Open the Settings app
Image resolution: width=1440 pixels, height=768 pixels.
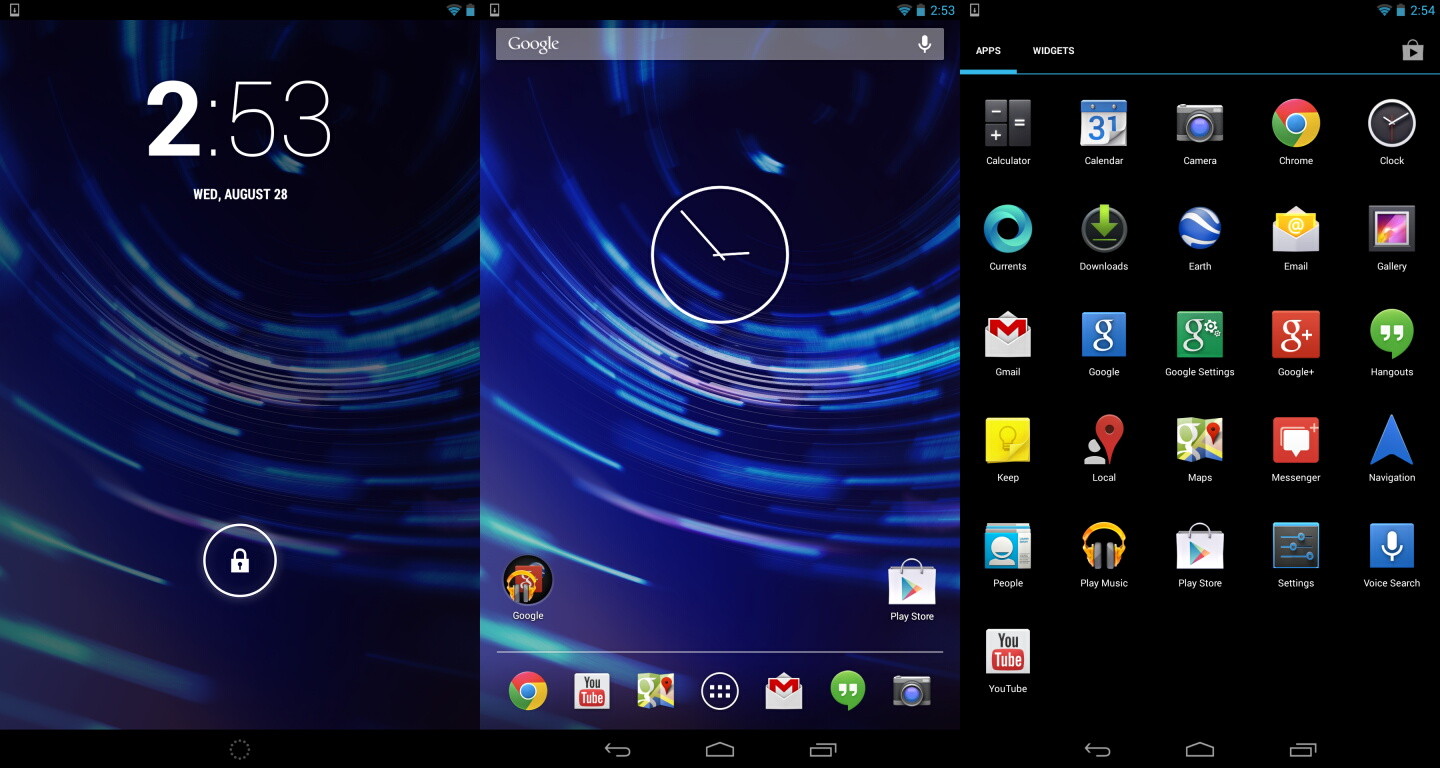tap(1296, 546)
